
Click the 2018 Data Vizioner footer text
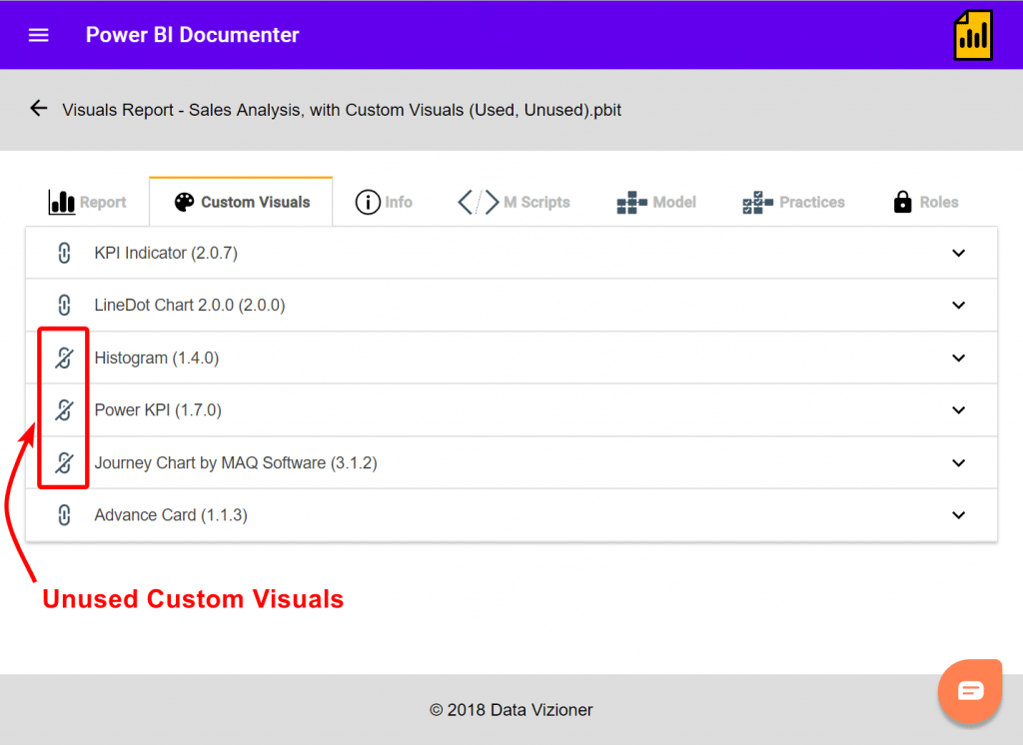click(x=511, y=710)
